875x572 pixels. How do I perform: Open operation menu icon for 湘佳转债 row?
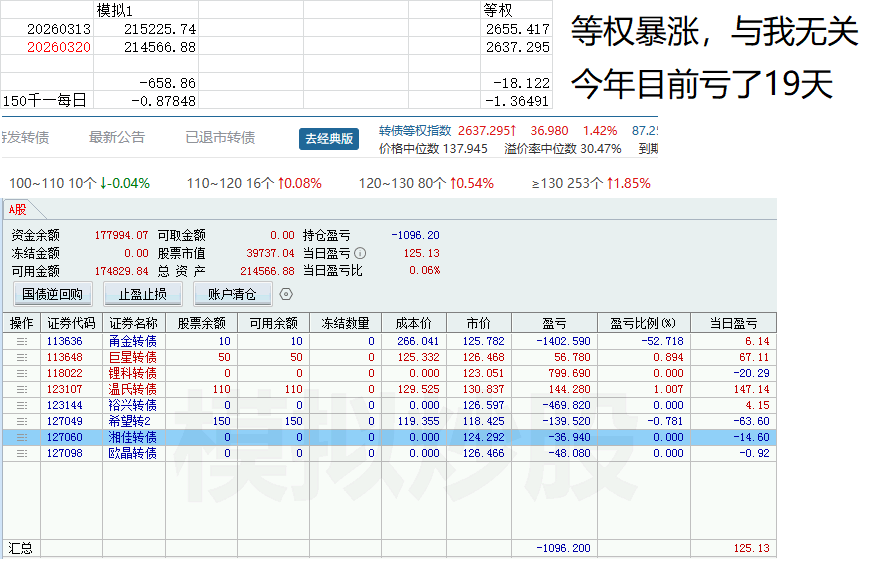point(21,437)
